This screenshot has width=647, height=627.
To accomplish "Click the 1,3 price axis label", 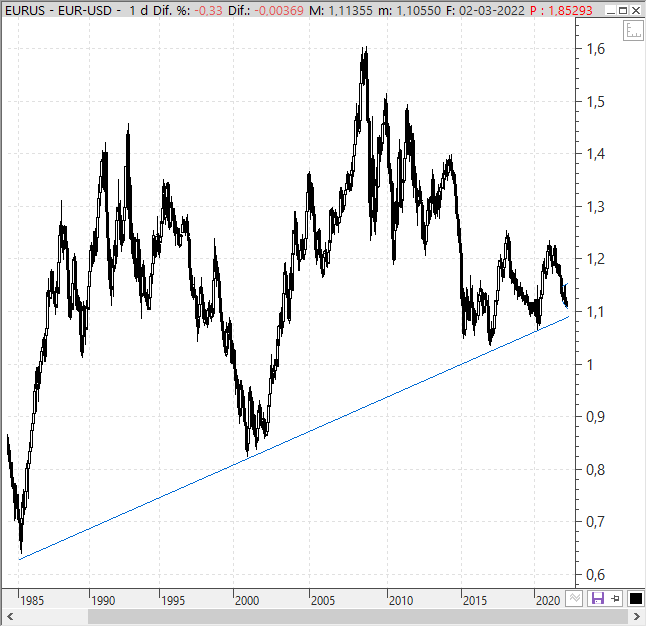I will (x=596, y=207).
